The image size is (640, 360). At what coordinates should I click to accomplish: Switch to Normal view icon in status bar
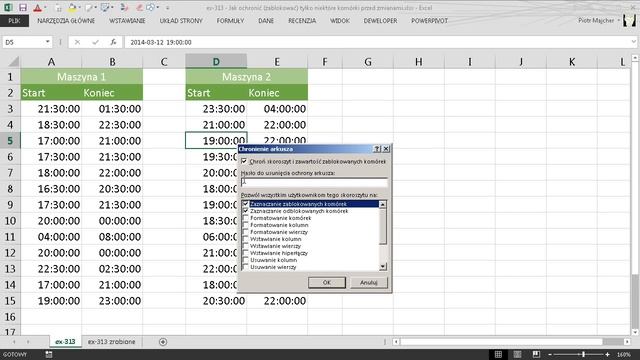click(x=498, y=354)
